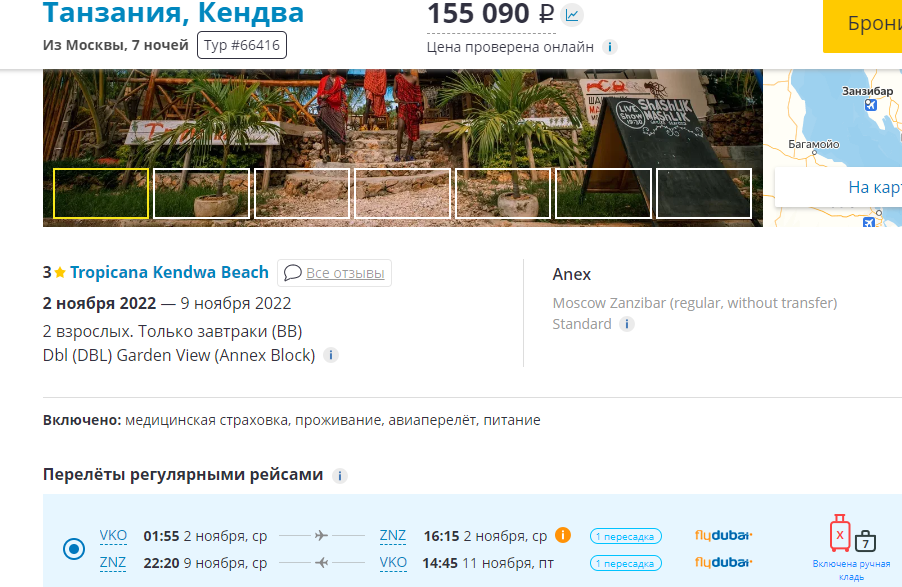Click the 'На карт' map button
This screenshot has width=902, height=587.
point(839,187)
